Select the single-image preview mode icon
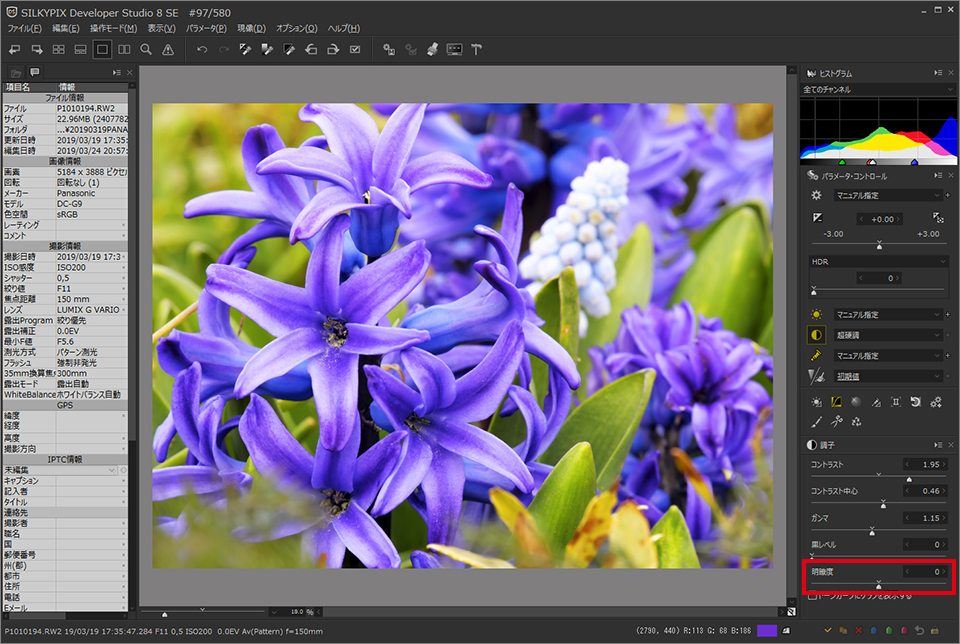The image size is (960, 644). tap(102, 49)
